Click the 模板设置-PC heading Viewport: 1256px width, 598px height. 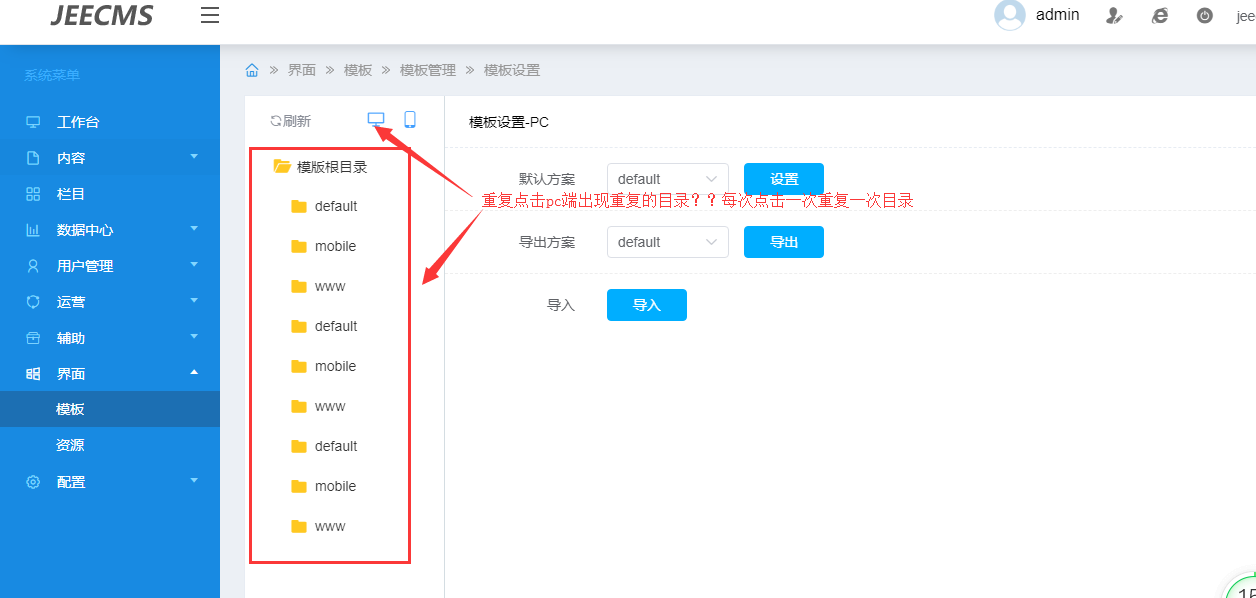pyautogui.click(x=509, y=122)
